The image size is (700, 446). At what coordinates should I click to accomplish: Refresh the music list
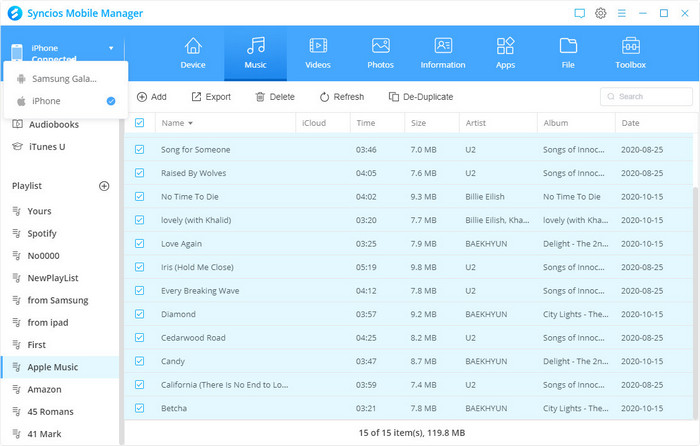tap(342, 97)
